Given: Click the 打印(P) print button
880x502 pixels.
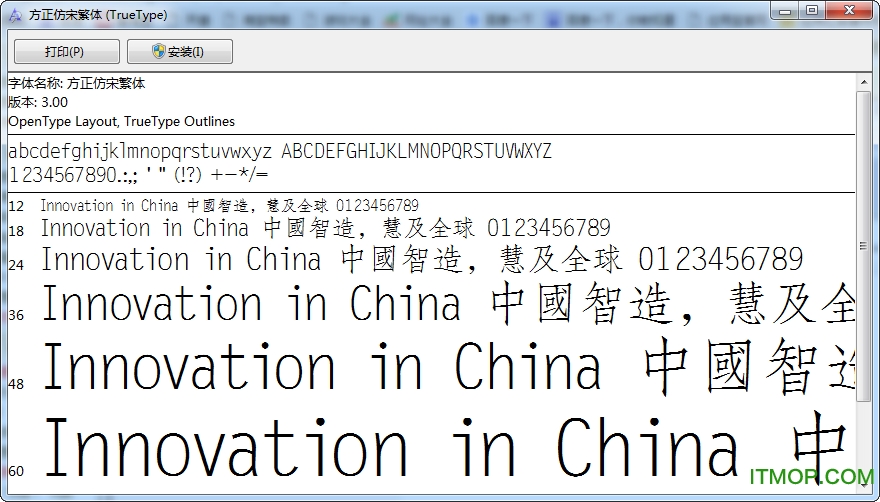Looking at the screenshot, I should (66, 52).
